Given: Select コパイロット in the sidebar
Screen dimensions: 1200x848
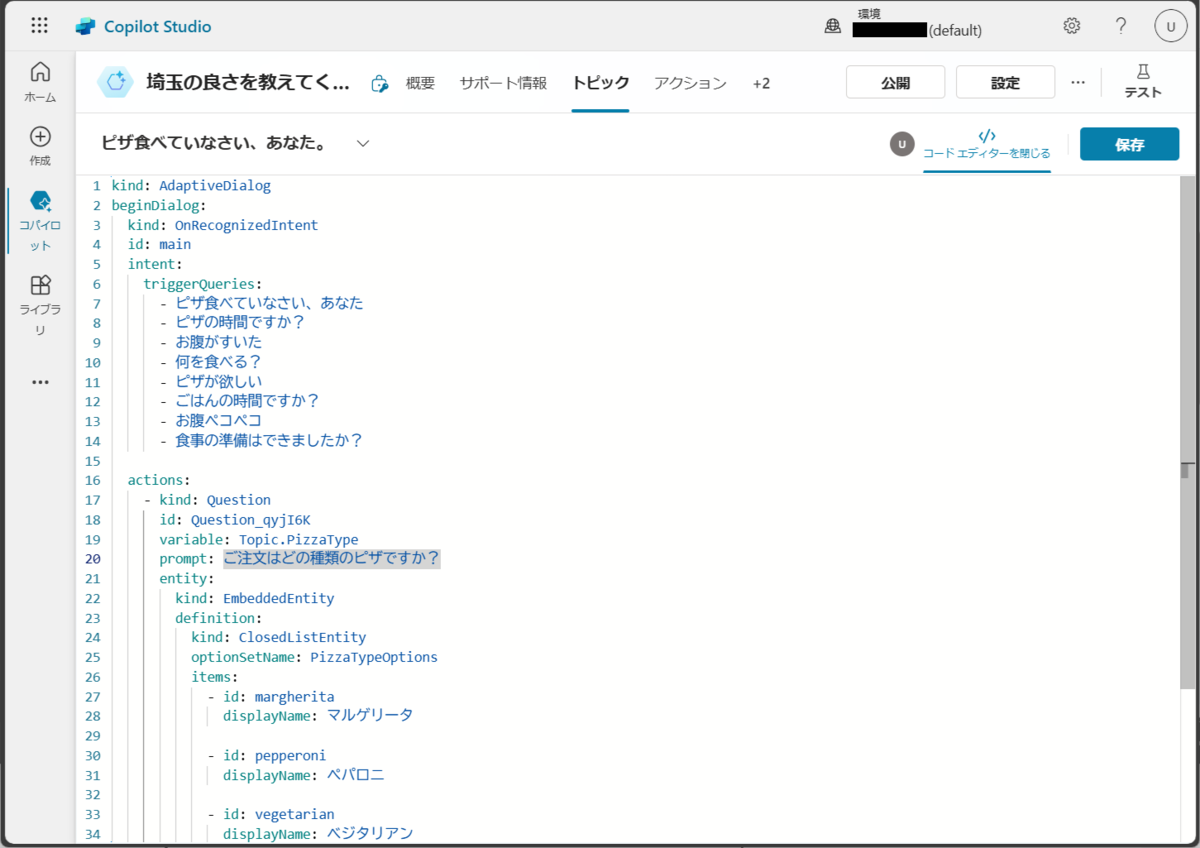Looking at the screenshot, I should 40,220.
